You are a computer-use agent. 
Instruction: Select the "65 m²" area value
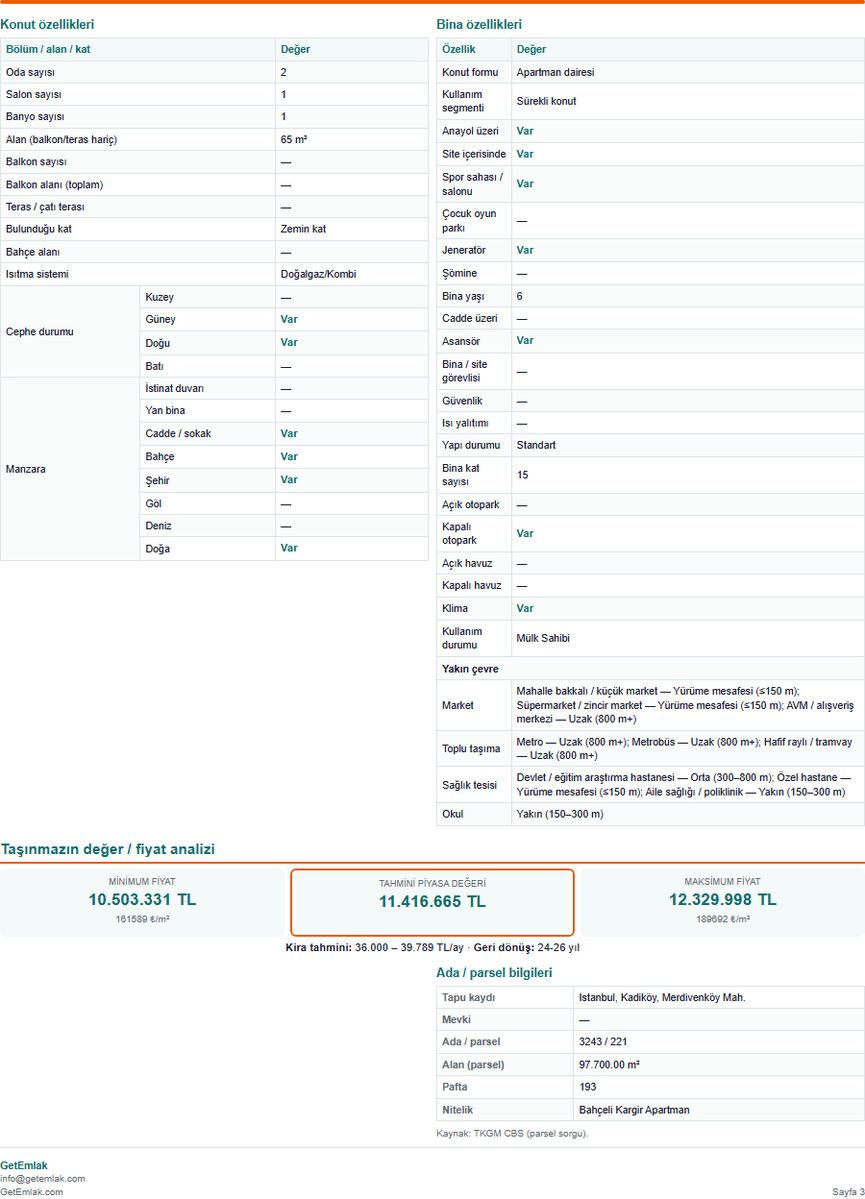pos(294,139)
